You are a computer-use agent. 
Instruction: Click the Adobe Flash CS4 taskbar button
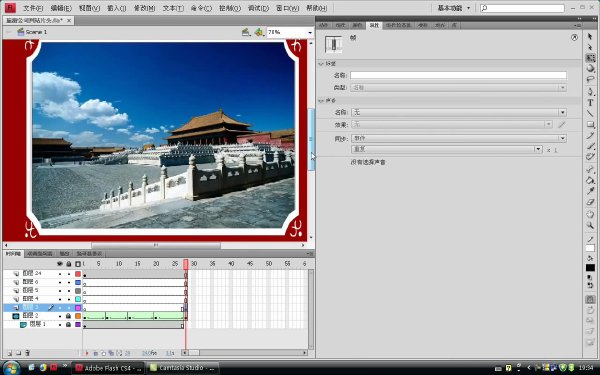(x=109, y=368)
